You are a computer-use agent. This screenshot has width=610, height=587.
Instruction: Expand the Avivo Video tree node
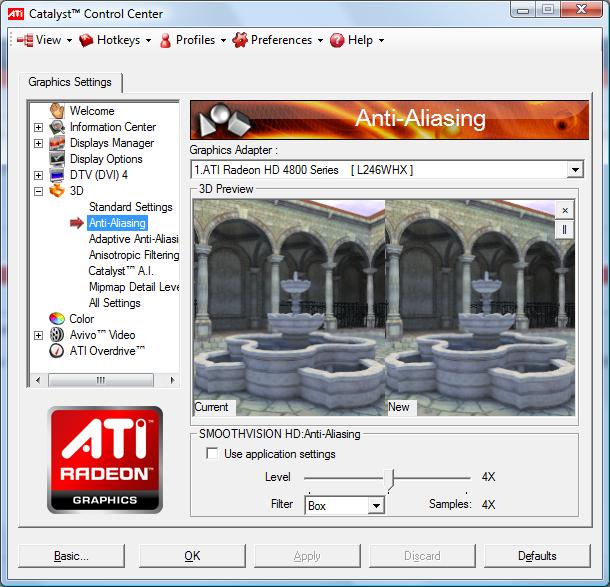pyautogui.click(x=38, y=335)
